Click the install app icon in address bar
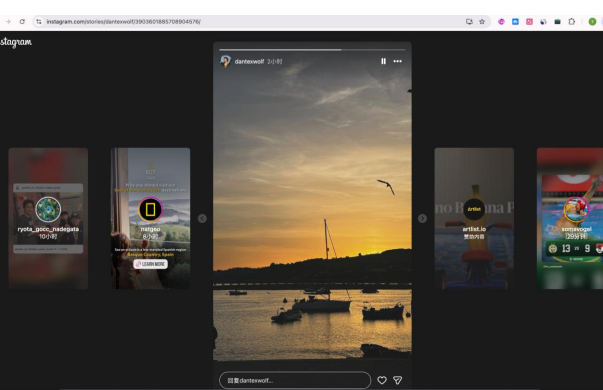Viewport: 603px width, 390px height. pos(469,22)
